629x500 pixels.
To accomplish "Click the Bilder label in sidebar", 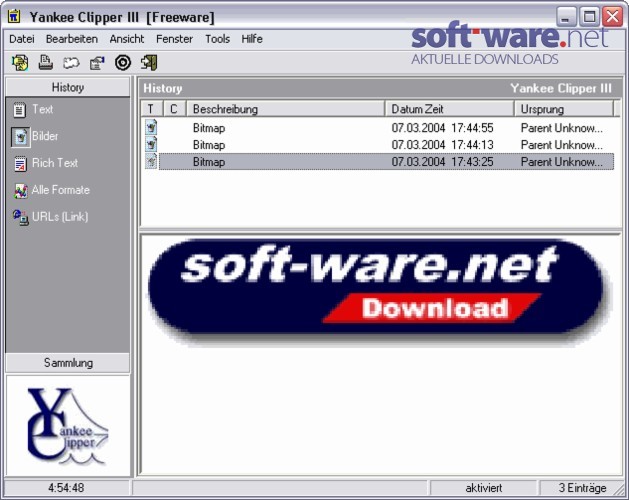I will tap(45, 136).
